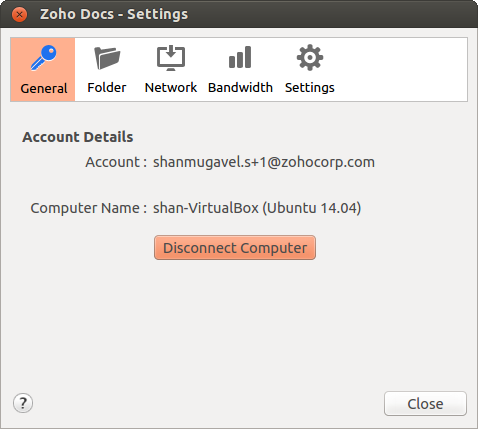The image size is (478, 429).
Task: Switch to the Folder tab label
Action: click(107, 88)
